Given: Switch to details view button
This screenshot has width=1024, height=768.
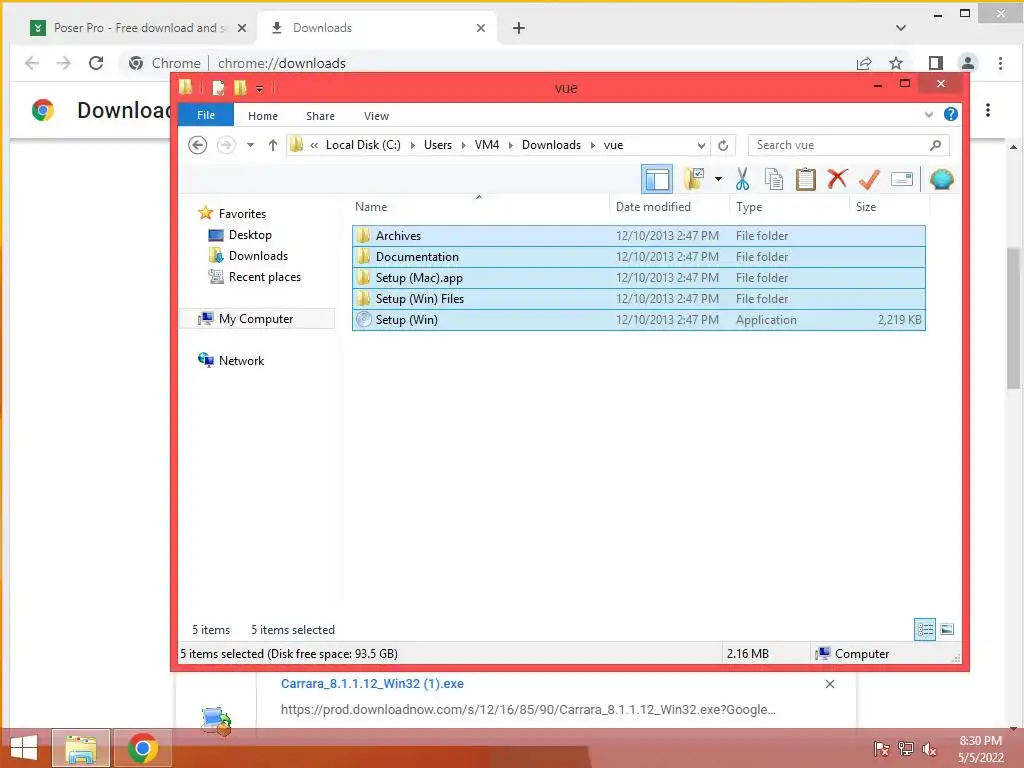Looking at the screenshot, I should 925,630.
